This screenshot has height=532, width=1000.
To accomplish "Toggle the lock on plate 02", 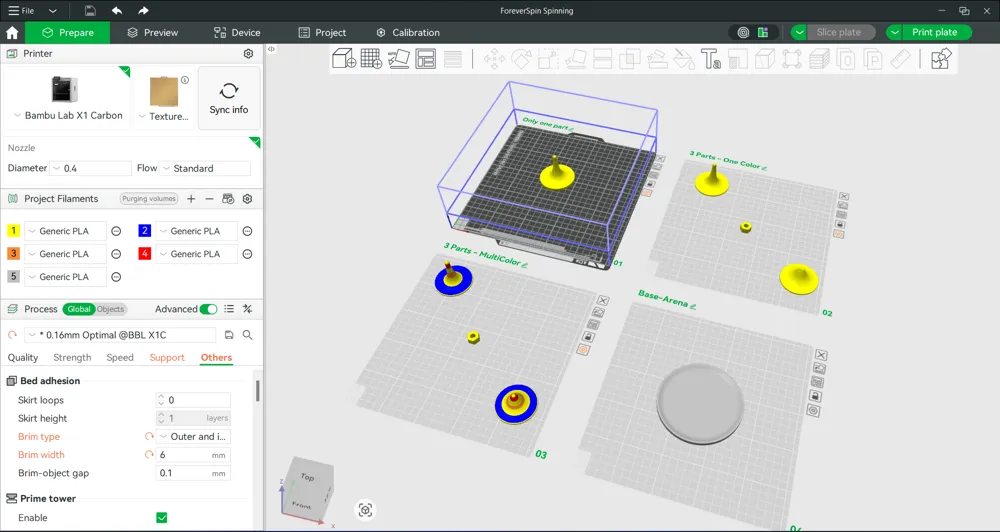I will click(840, 224).
